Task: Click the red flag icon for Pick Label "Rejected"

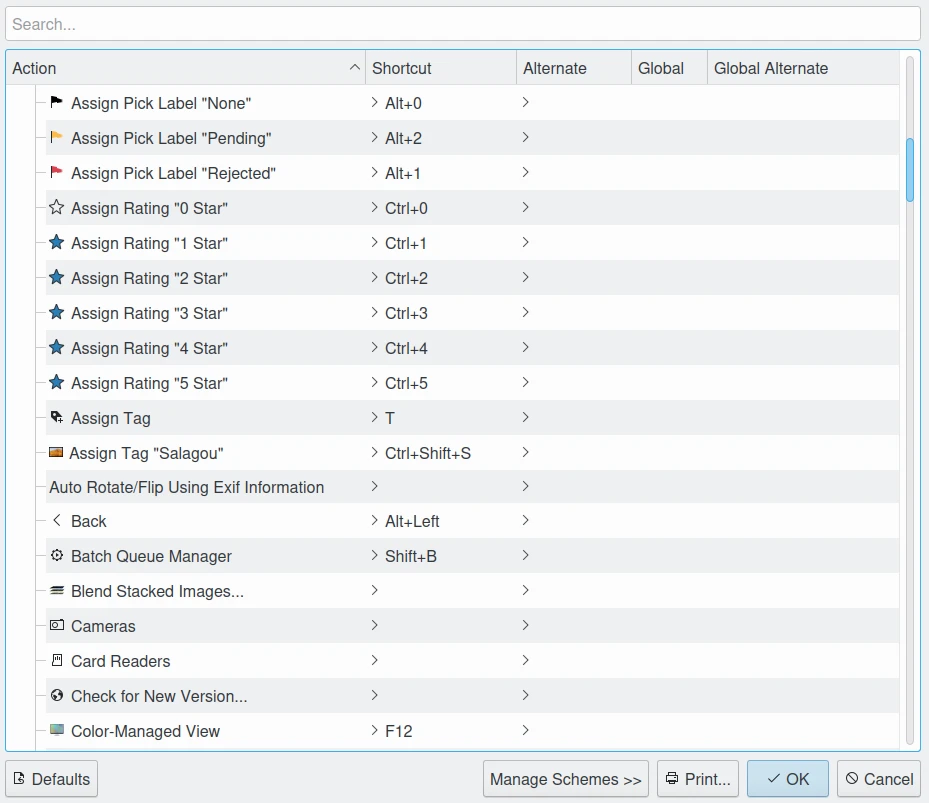Action: pos(56,172)
